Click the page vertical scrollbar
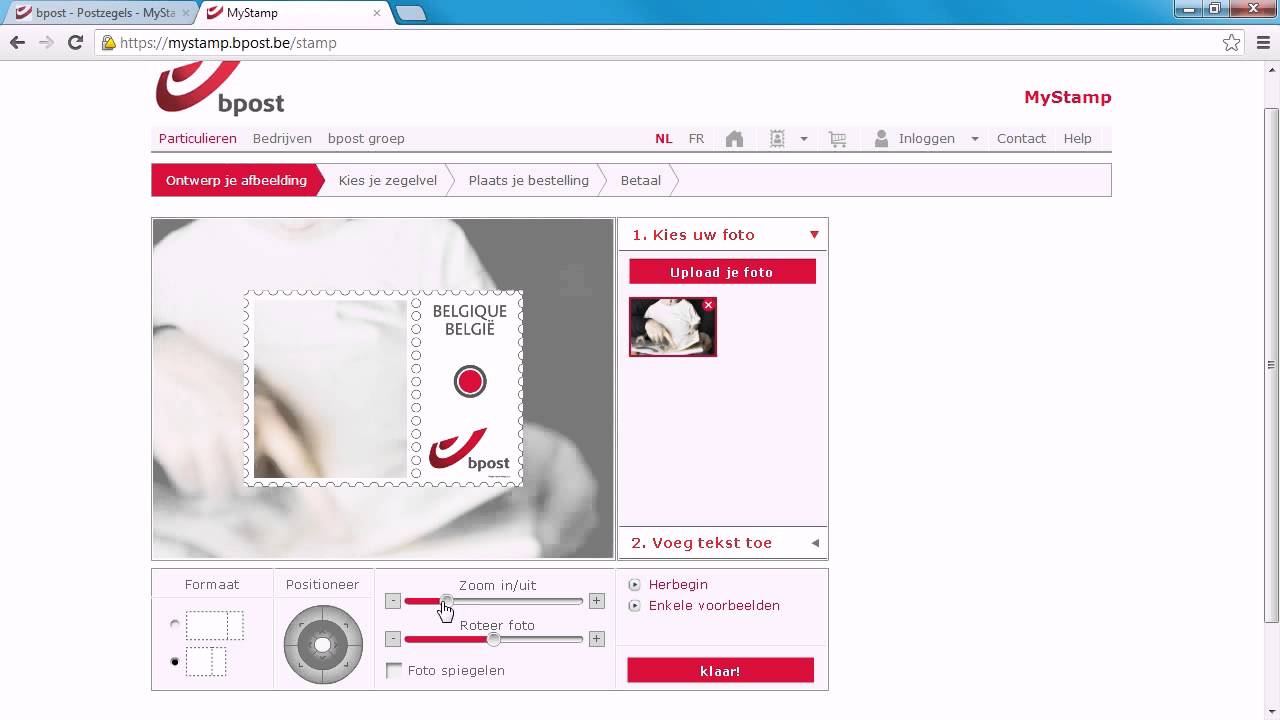 coord(1272,365)
